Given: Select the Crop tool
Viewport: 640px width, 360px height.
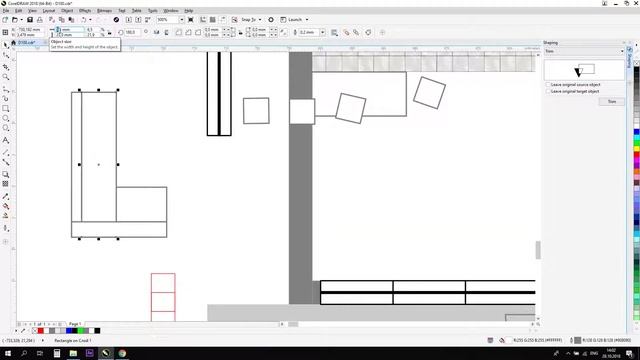Looking at the screenshot, I should pos(6,66).
